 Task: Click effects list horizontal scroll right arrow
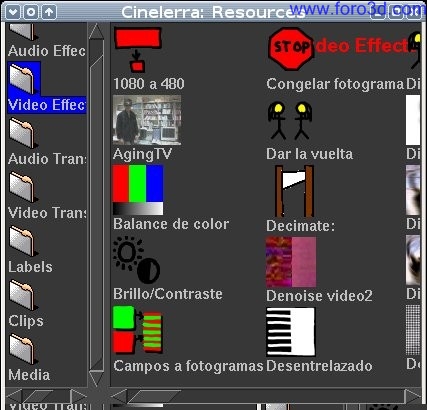point(413,396)
